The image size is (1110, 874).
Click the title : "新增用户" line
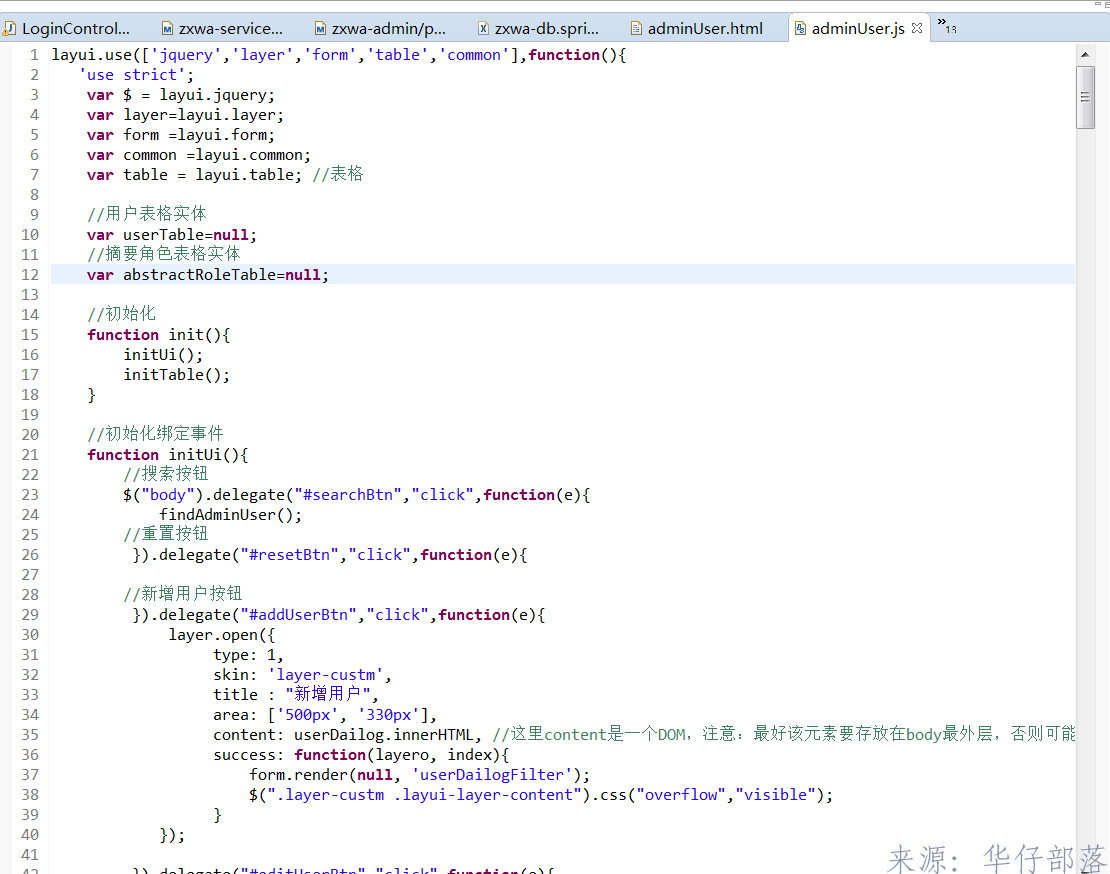(x=296, y=695)
